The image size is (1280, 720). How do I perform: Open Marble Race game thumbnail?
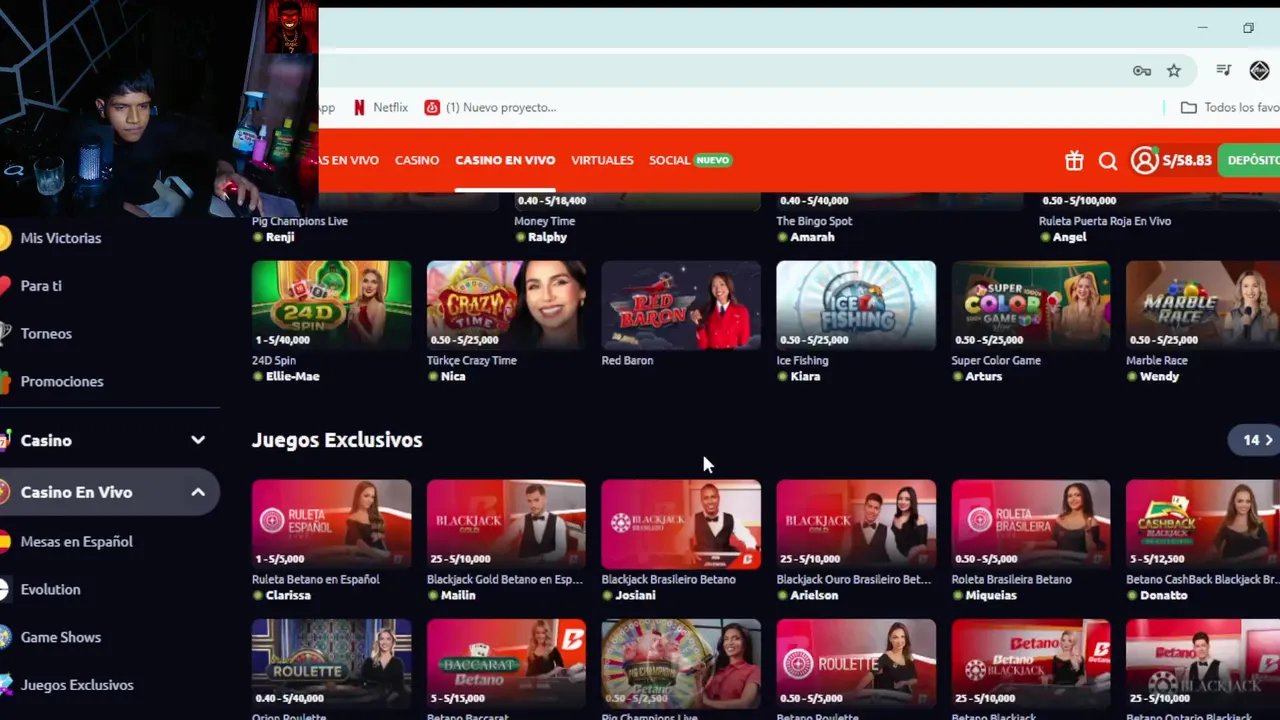tap(1203, 305)
